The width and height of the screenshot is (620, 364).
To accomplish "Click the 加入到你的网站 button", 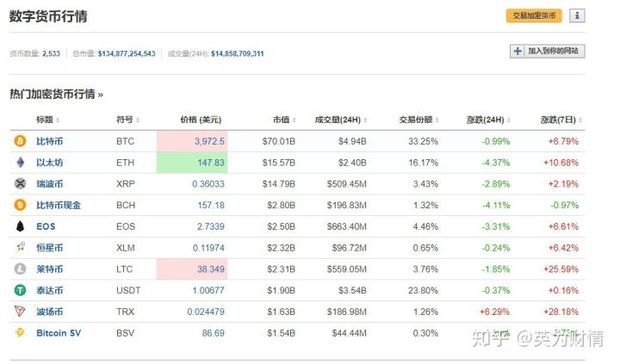I will coord(547,51).
